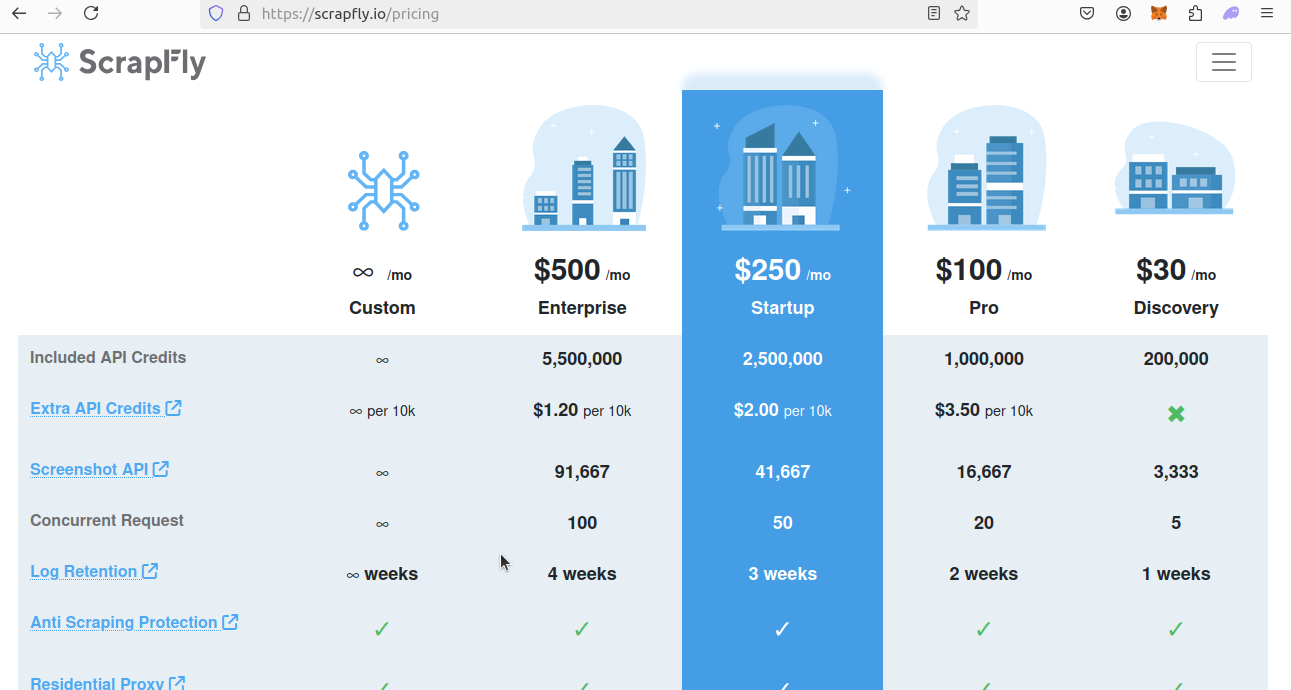Click the 1 weeks log retention value
Screen dimensions: 1291x690
tap(1176, 574)
